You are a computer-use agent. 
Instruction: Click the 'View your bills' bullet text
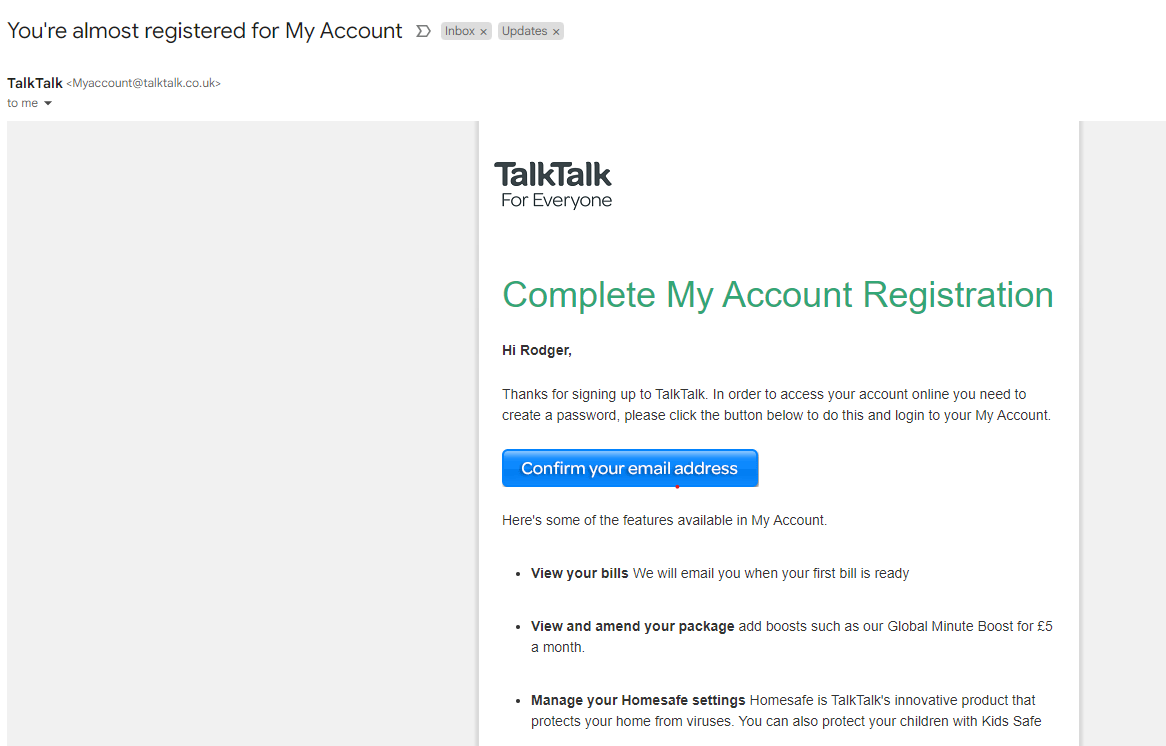[x=579, y=573]
